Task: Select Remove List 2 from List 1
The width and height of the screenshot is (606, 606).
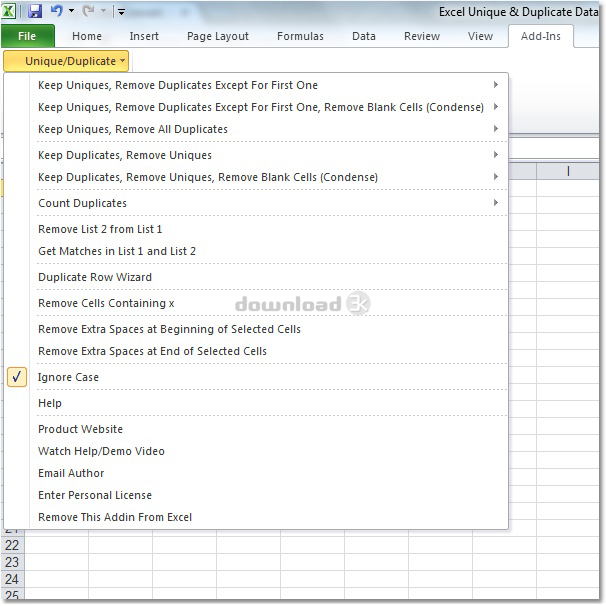Action: 100,229
